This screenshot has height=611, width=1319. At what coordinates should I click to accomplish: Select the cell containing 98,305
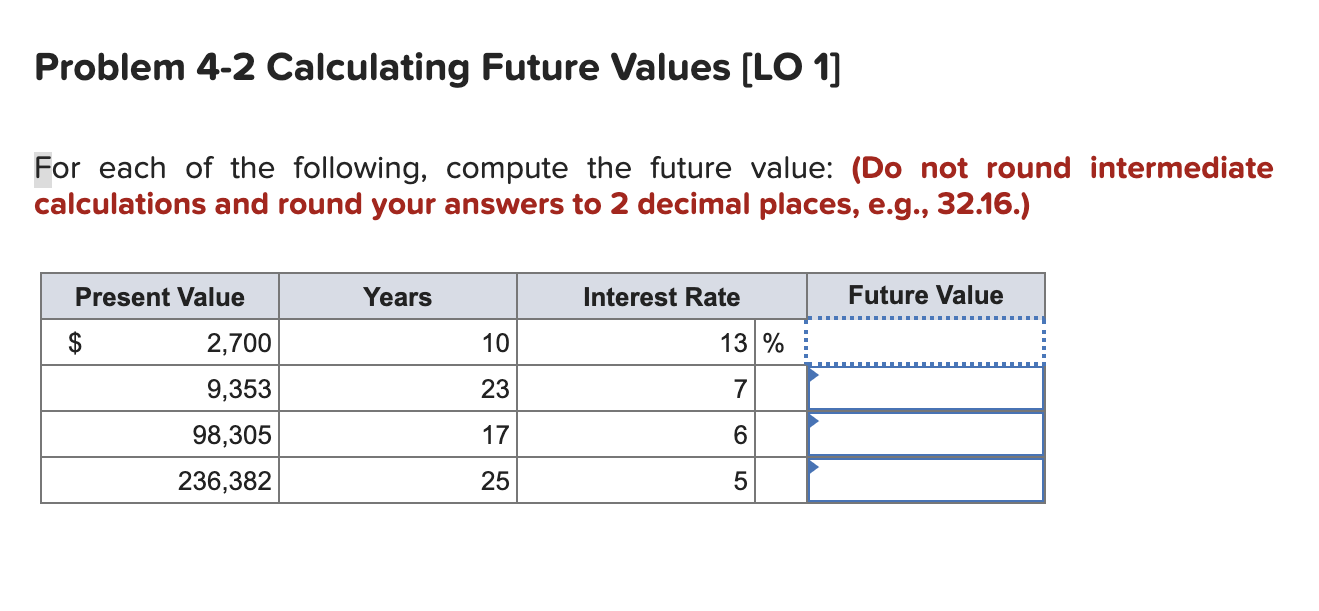[x=200, y=434]
